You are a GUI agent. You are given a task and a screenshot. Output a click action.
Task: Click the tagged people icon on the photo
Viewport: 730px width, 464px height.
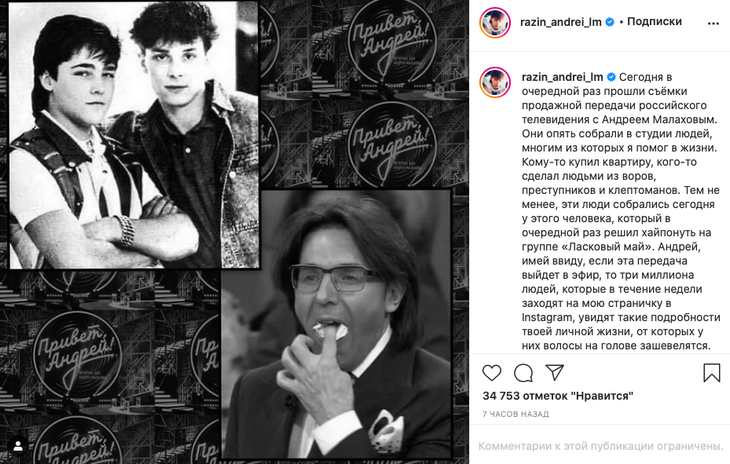click(x=18, y=446)
